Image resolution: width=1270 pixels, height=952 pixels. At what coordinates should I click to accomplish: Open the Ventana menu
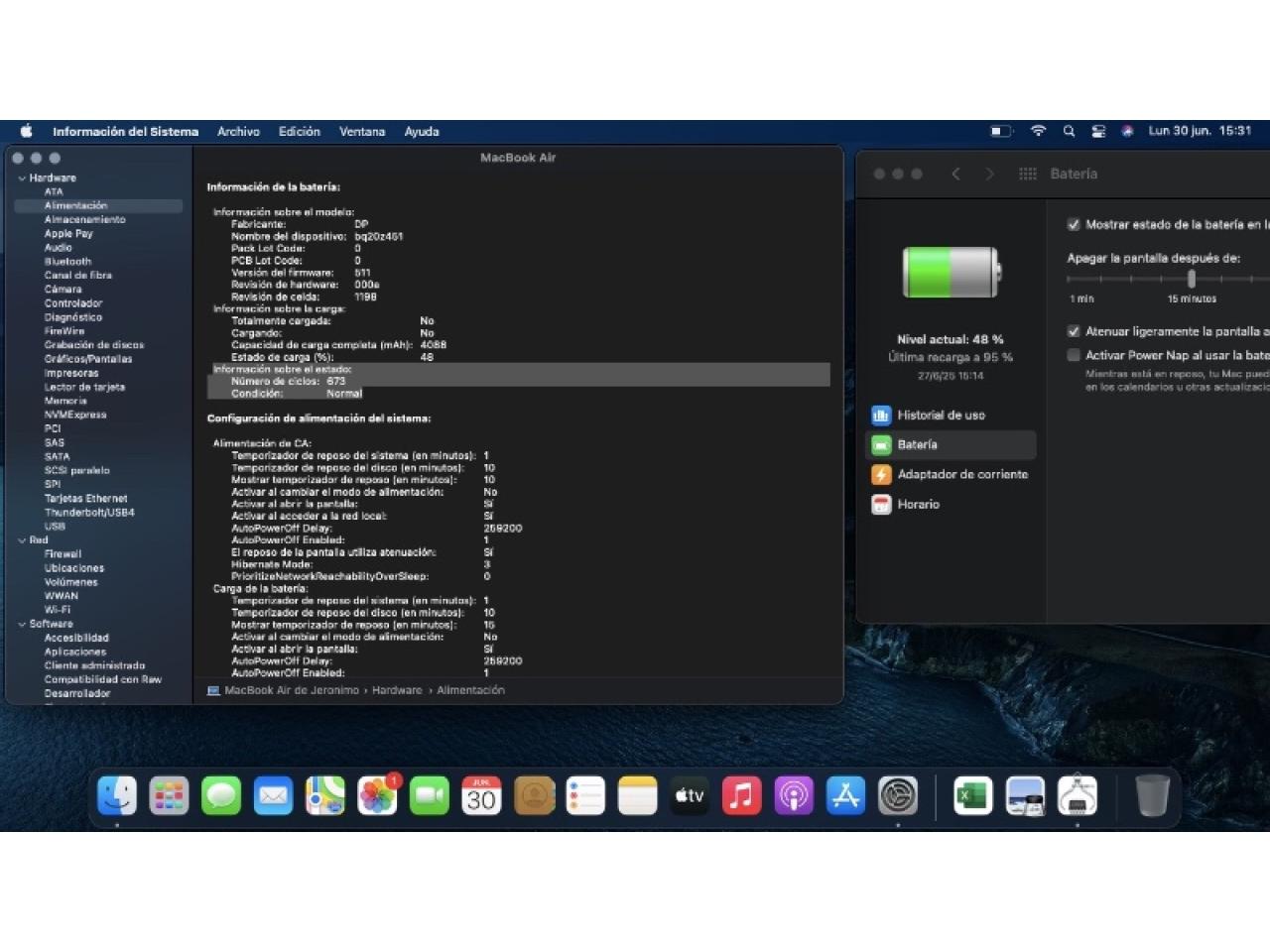pyautogui.click(x=362, y=131)
